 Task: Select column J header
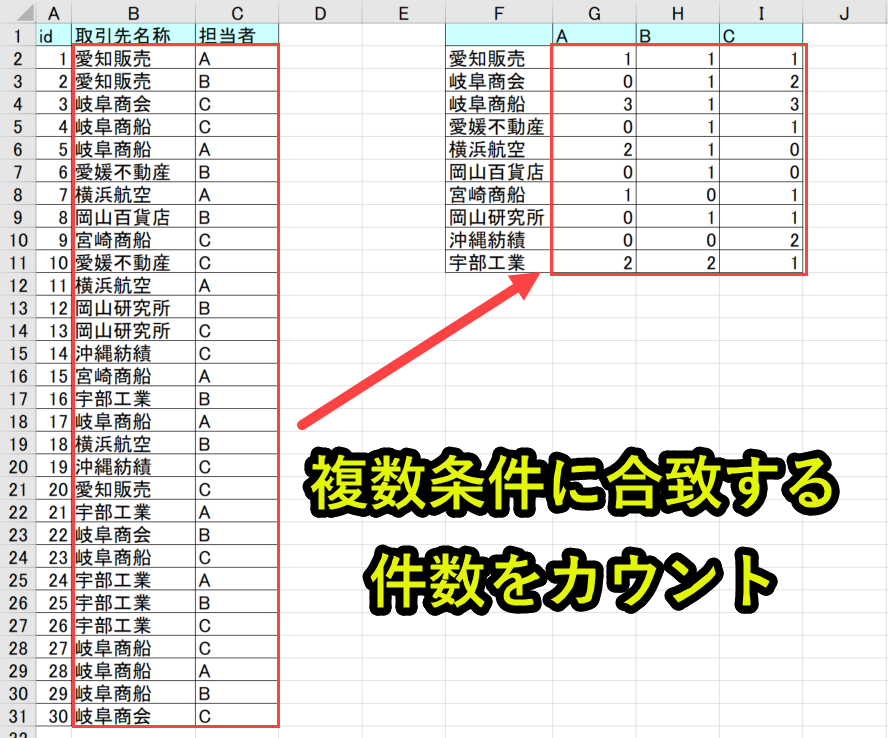coord(844,12)
